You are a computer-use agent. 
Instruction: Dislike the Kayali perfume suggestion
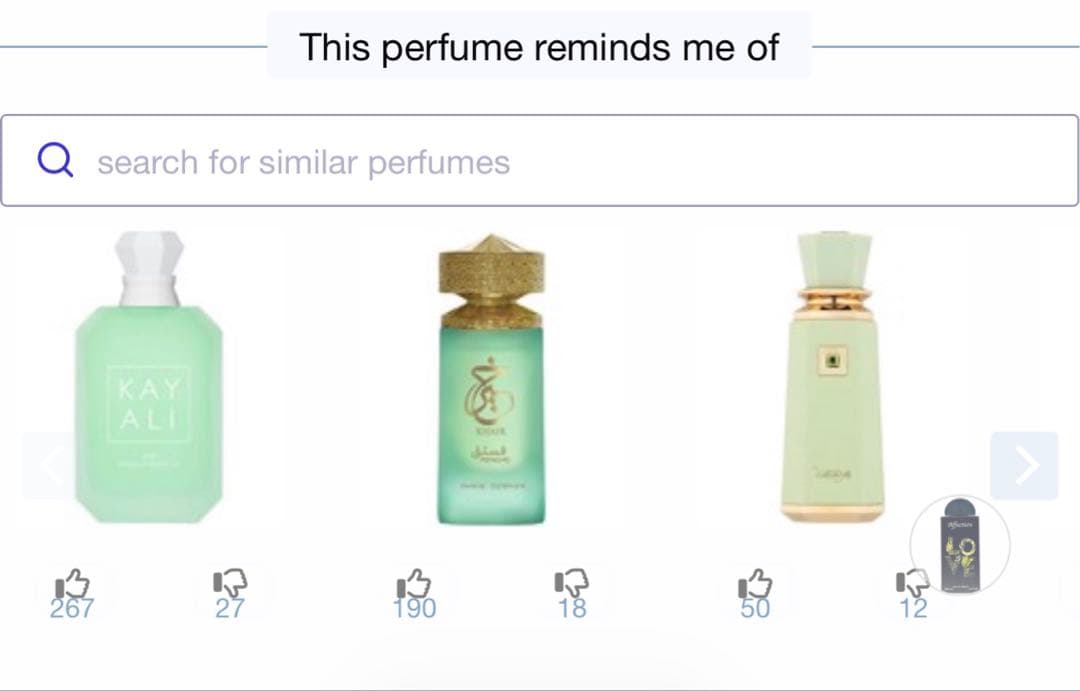(x=230, y=584)
